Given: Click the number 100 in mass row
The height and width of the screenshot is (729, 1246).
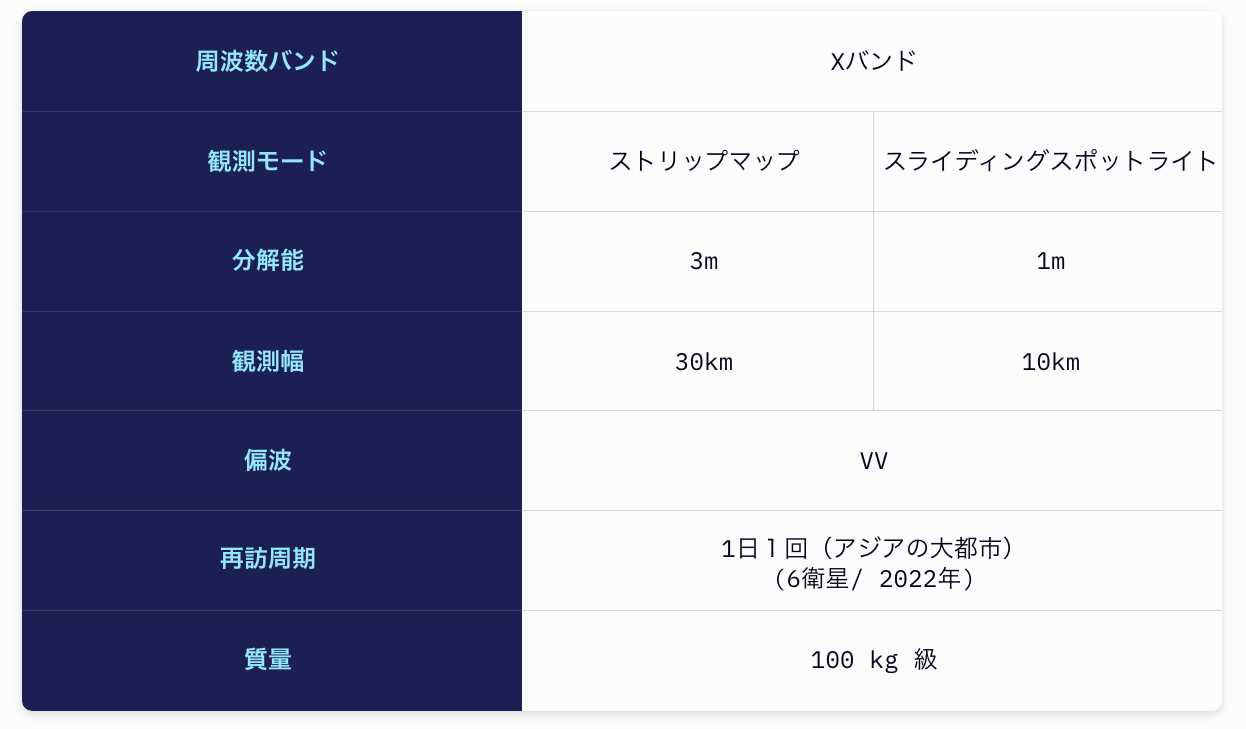Looking at the screenshot, I should (832, 660).
